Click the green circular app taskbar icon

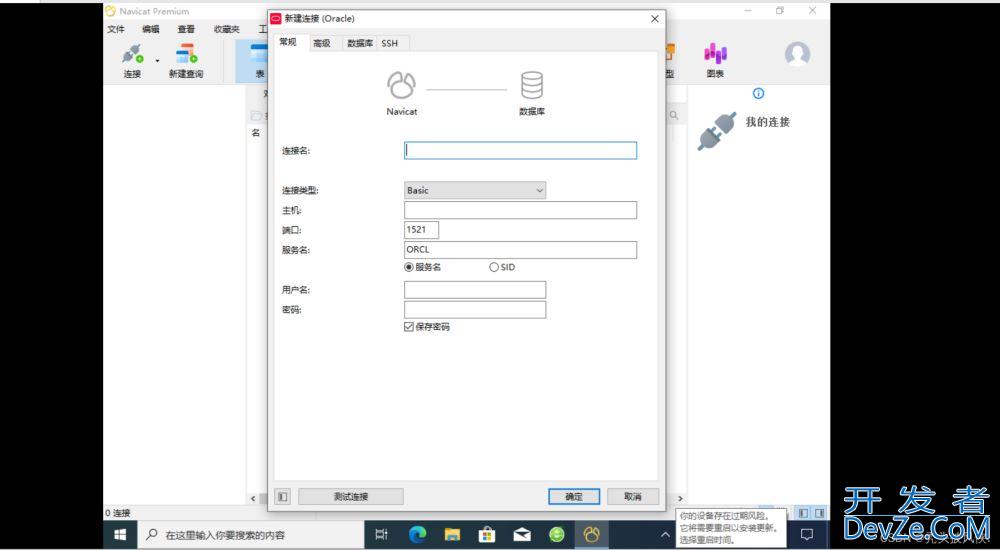tap(557, 535)
